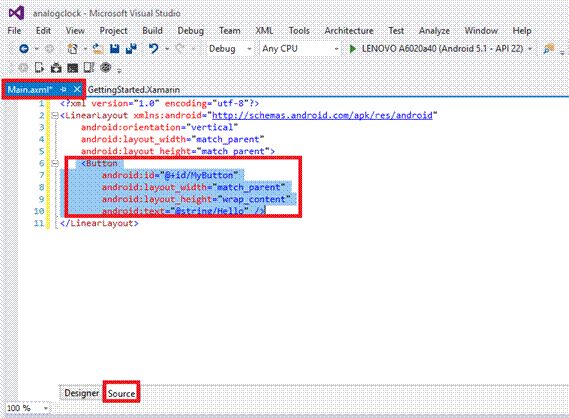The height and width of the screenshot is (418, 569).
Task: Collapse the Button code block
Action: [x=55, y=163]
